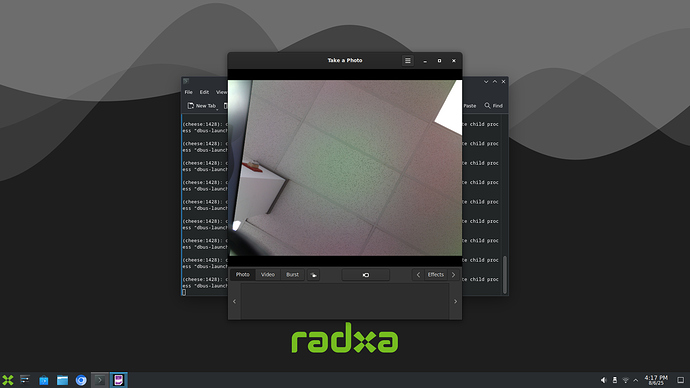Click the take photo shutter button
The height and width of the screenshot is (388, 690).
pos(366,275)
